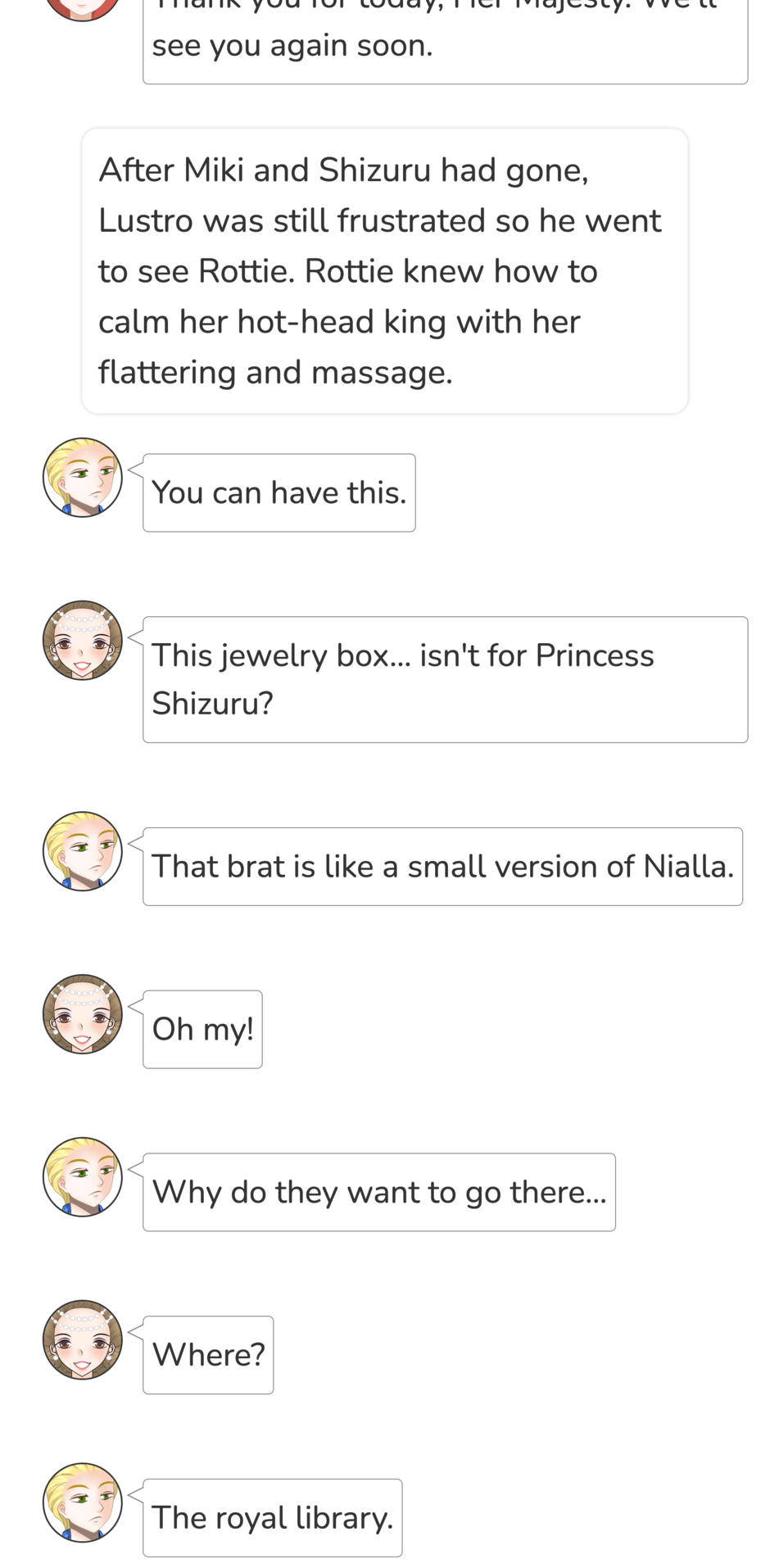The width and height of the screenshot is (770, 1568).
Task: Click the "You can have this." speech bubble
Action: (279, 492)
